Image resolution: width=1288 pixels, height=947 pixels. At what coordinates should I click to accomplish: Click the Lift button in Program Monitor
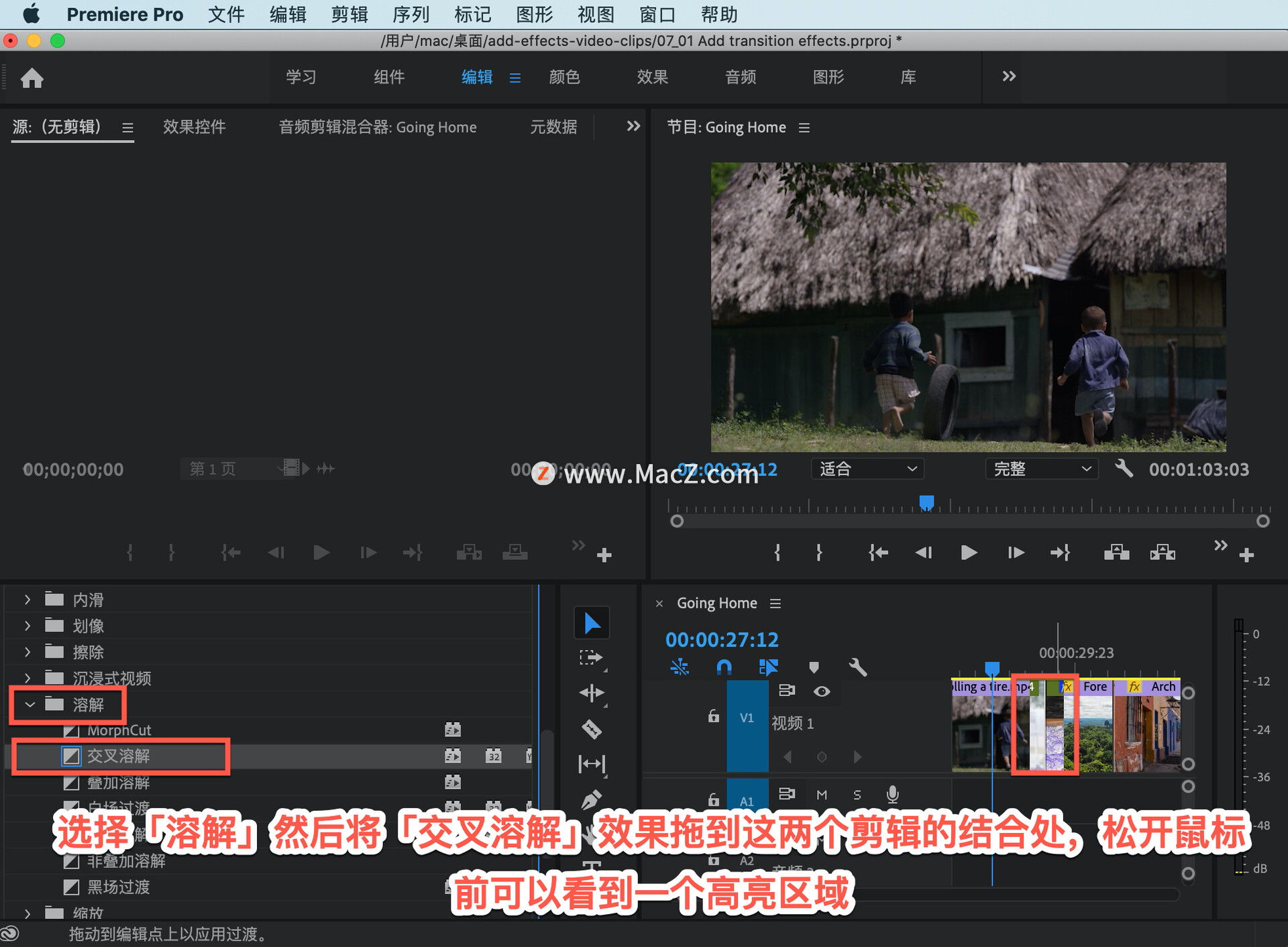(1116, 553)
